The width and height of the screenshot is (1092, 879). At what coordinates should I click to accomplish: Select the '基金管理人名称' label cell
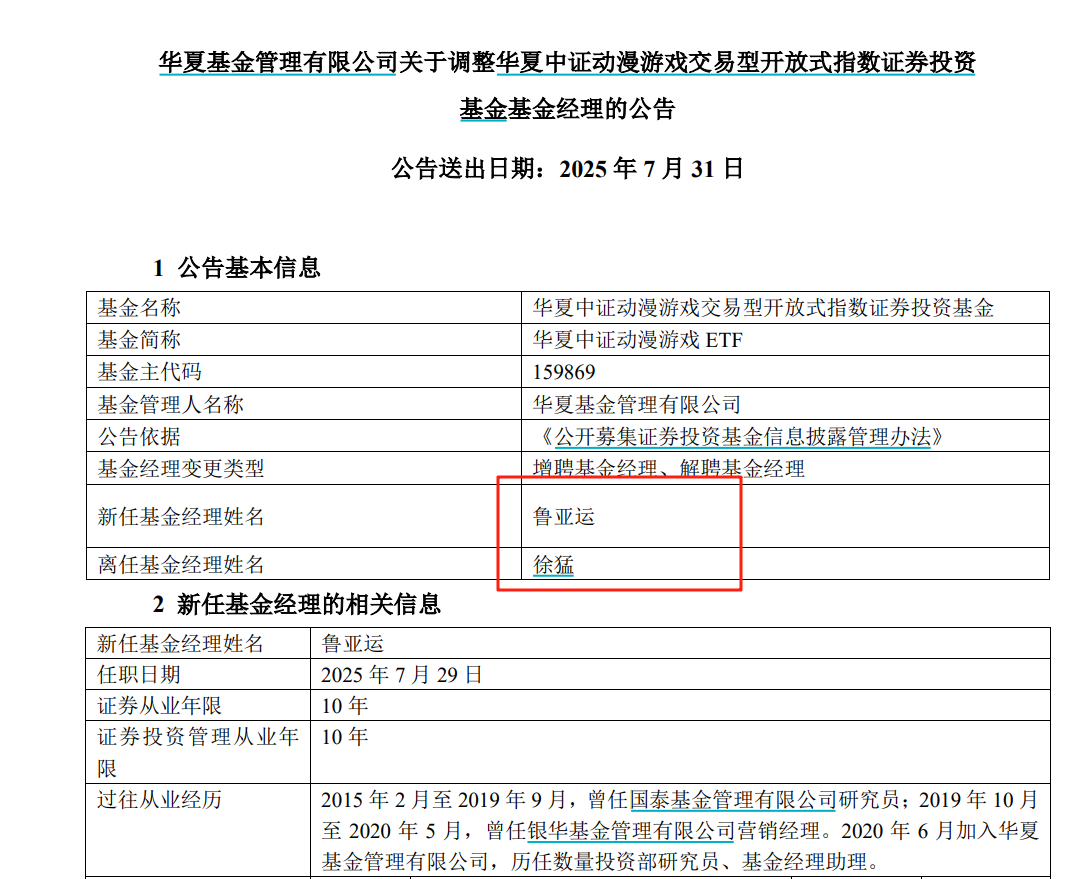click(304, 404)
